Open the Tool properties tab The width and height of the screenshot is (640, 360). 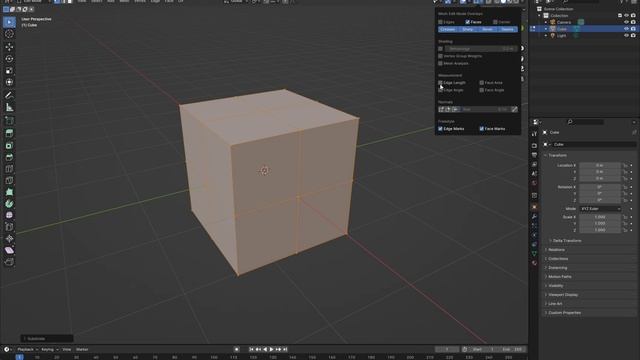(534, 133)
